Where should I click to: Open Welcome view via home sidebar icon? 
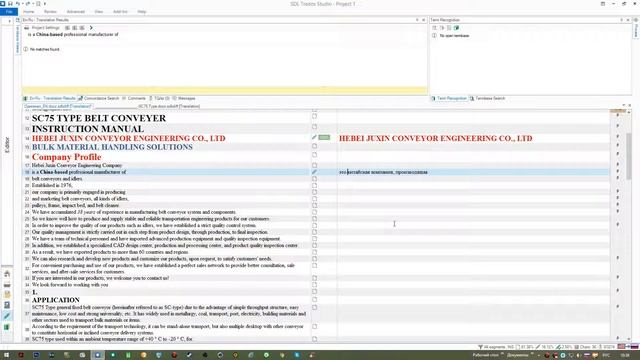tap(7, 273)
